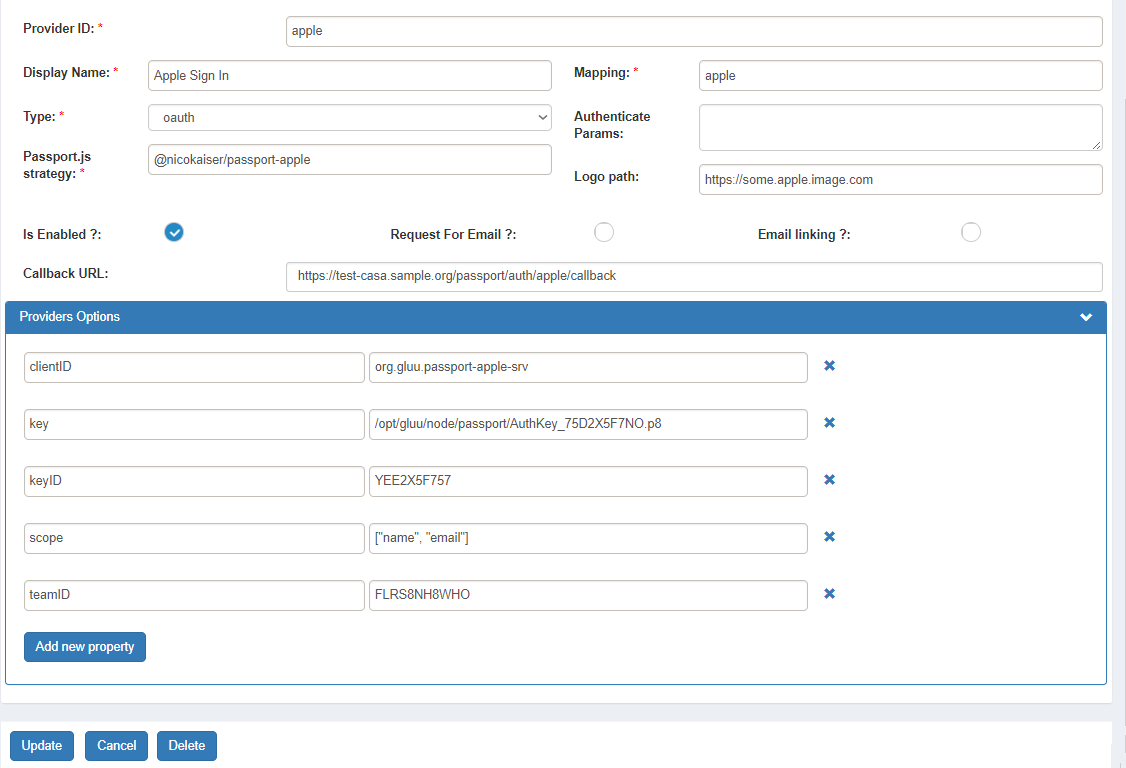Click the Update button
The image size is (1126, 768).
tap(41, 745)
